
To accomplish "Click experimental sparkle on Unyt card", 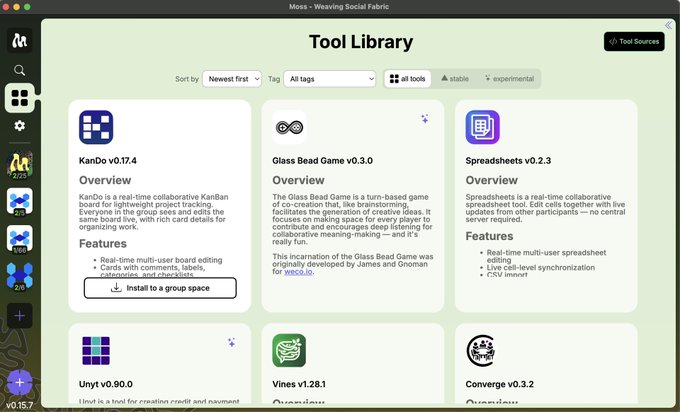I will 232,343.
